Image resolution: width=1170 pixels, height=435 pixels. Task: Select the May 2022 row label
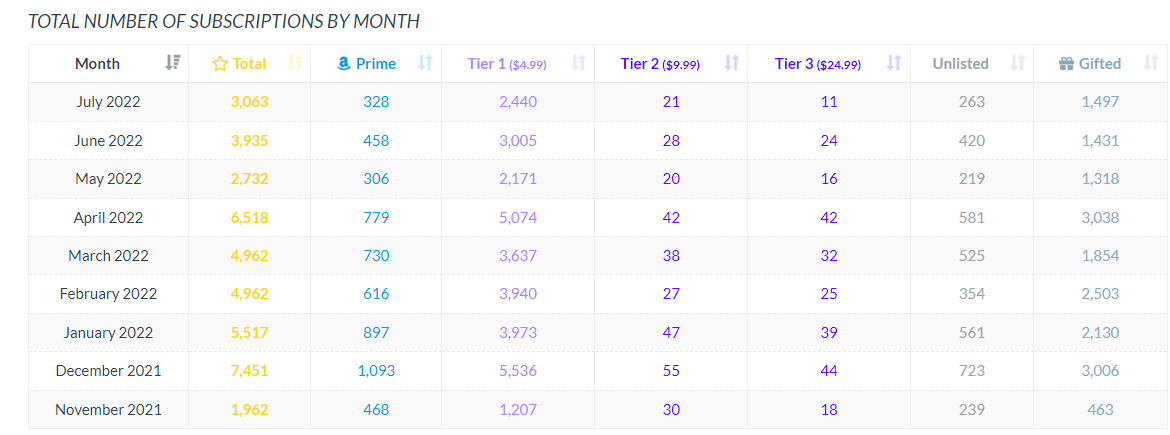click(108, 179)
